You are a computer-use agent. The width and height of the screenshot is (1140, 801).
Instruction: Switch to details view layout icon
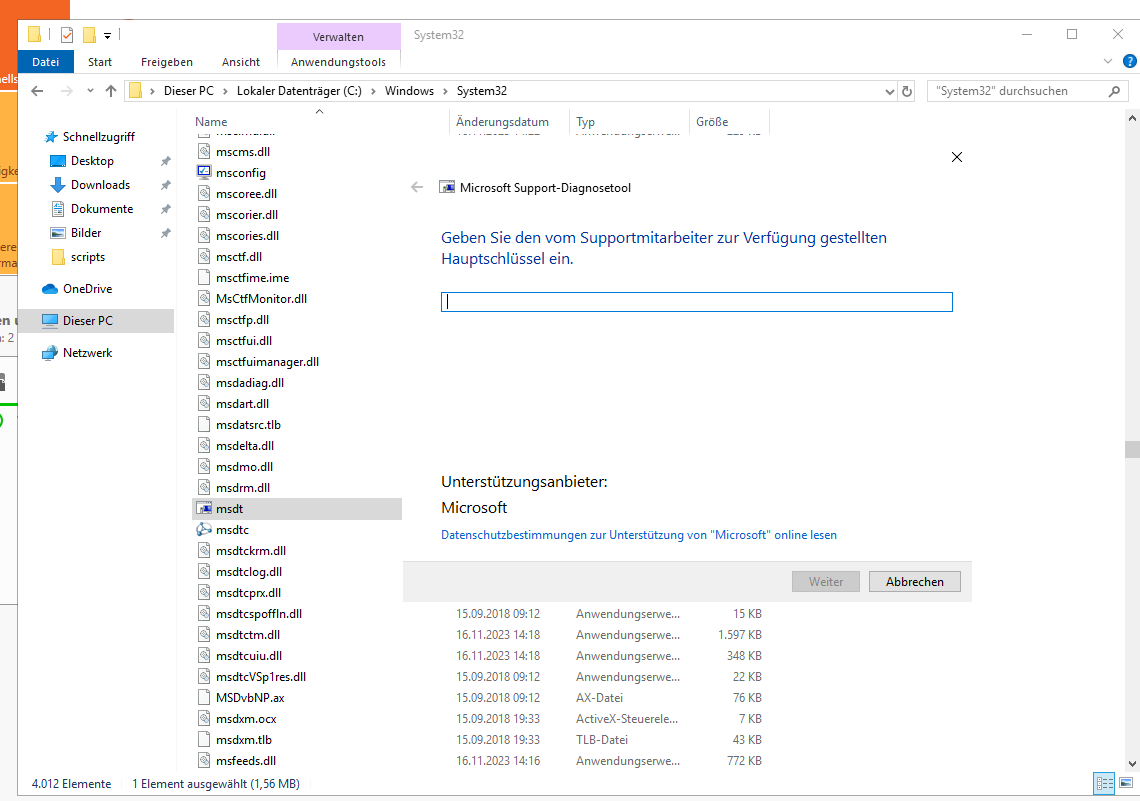coord(1104,783)
